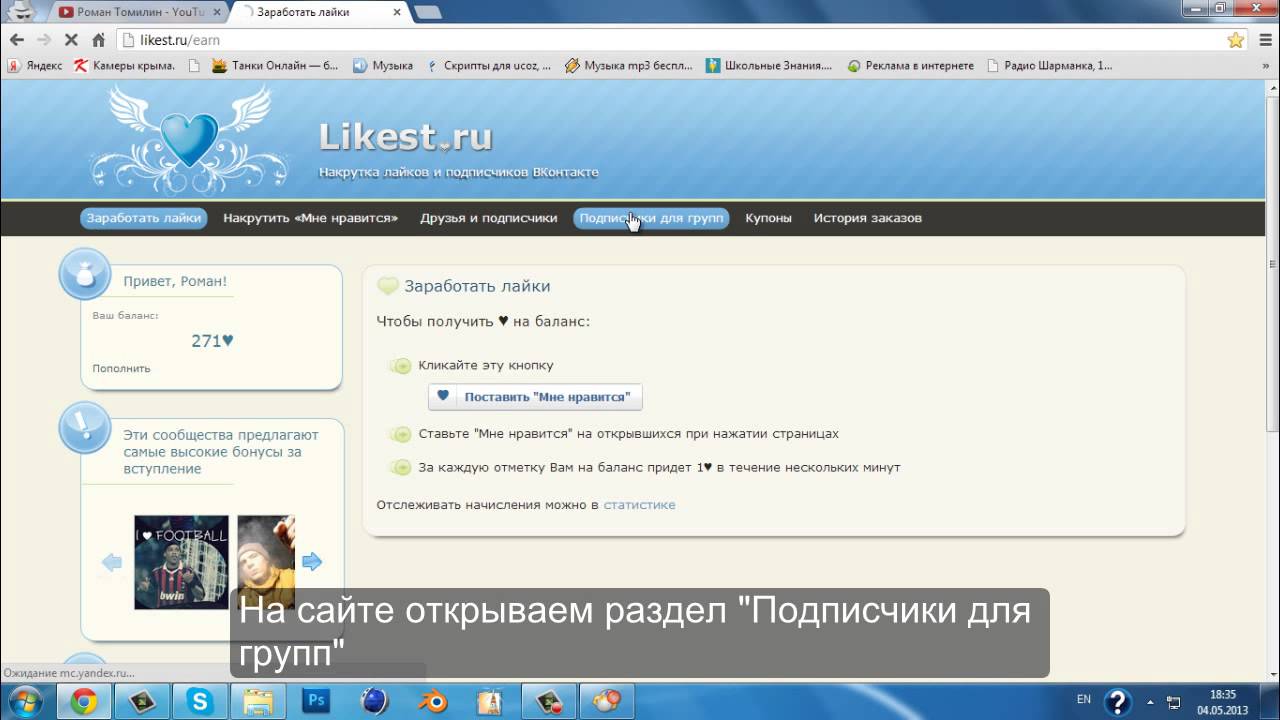Bookmark this page with the star icon

pyautogui.click(x=1236, y=40)
